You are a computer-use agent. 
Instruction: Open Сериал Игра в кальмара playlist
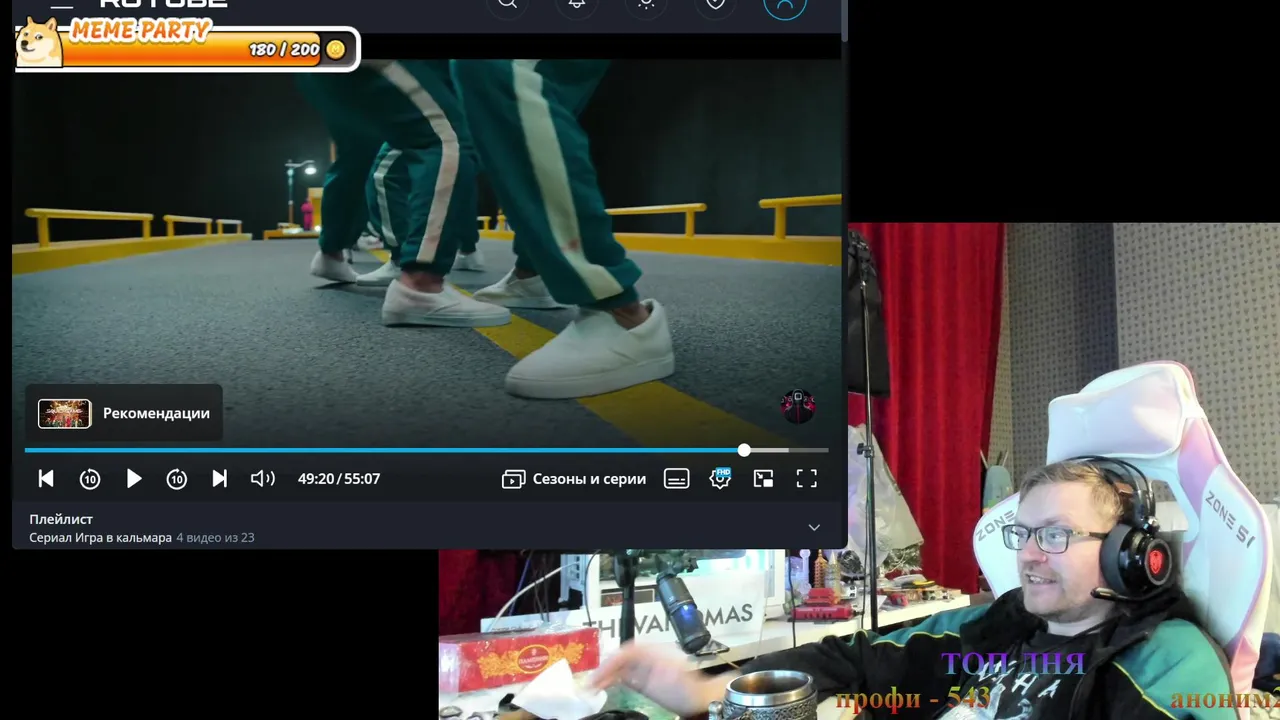(x=100, y=538)
